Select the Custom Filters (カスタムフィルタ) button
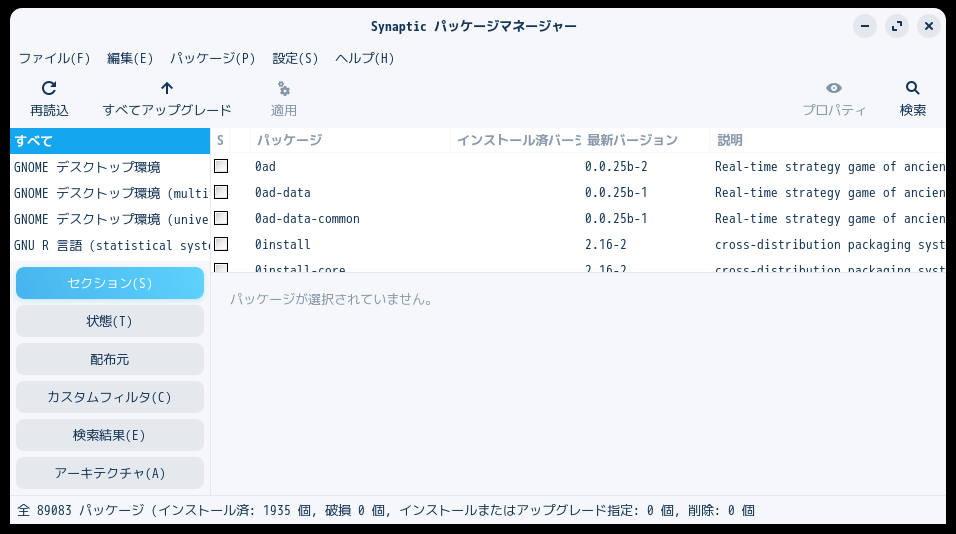 [x=110, y=397]
